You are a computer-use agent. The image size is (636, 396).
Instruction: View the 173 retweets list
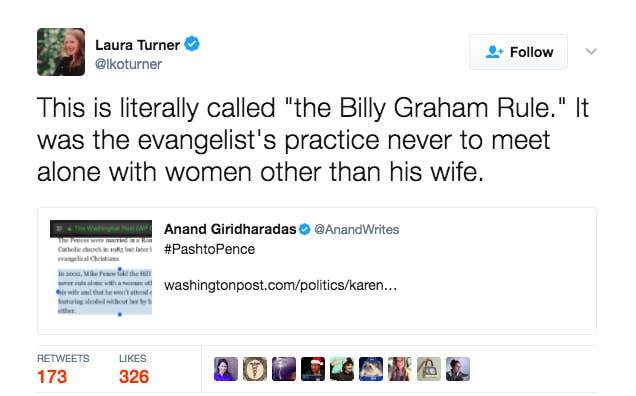(x=63, y=370)
